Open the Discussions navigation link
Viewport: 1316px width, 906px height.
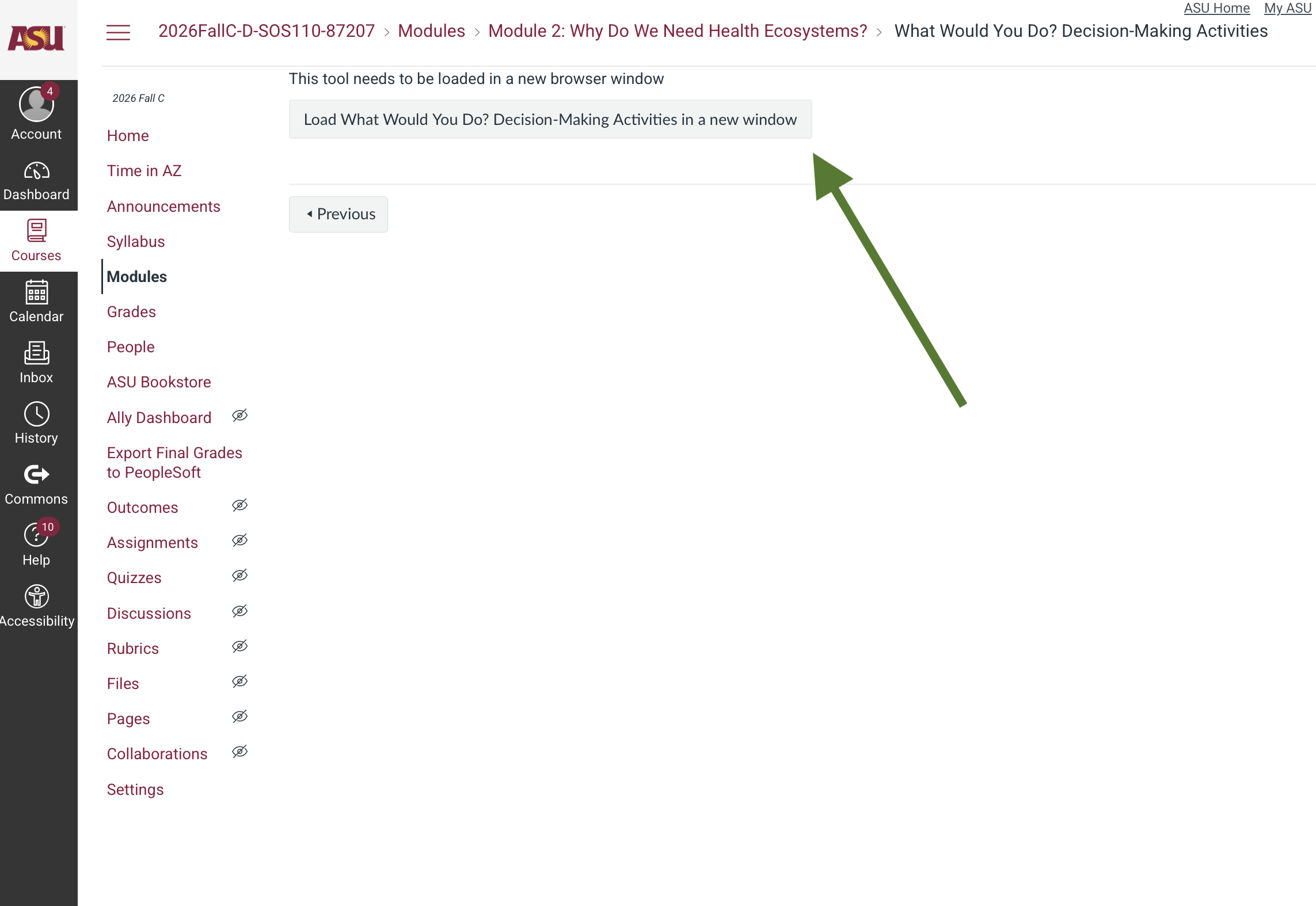coord(149,614)
